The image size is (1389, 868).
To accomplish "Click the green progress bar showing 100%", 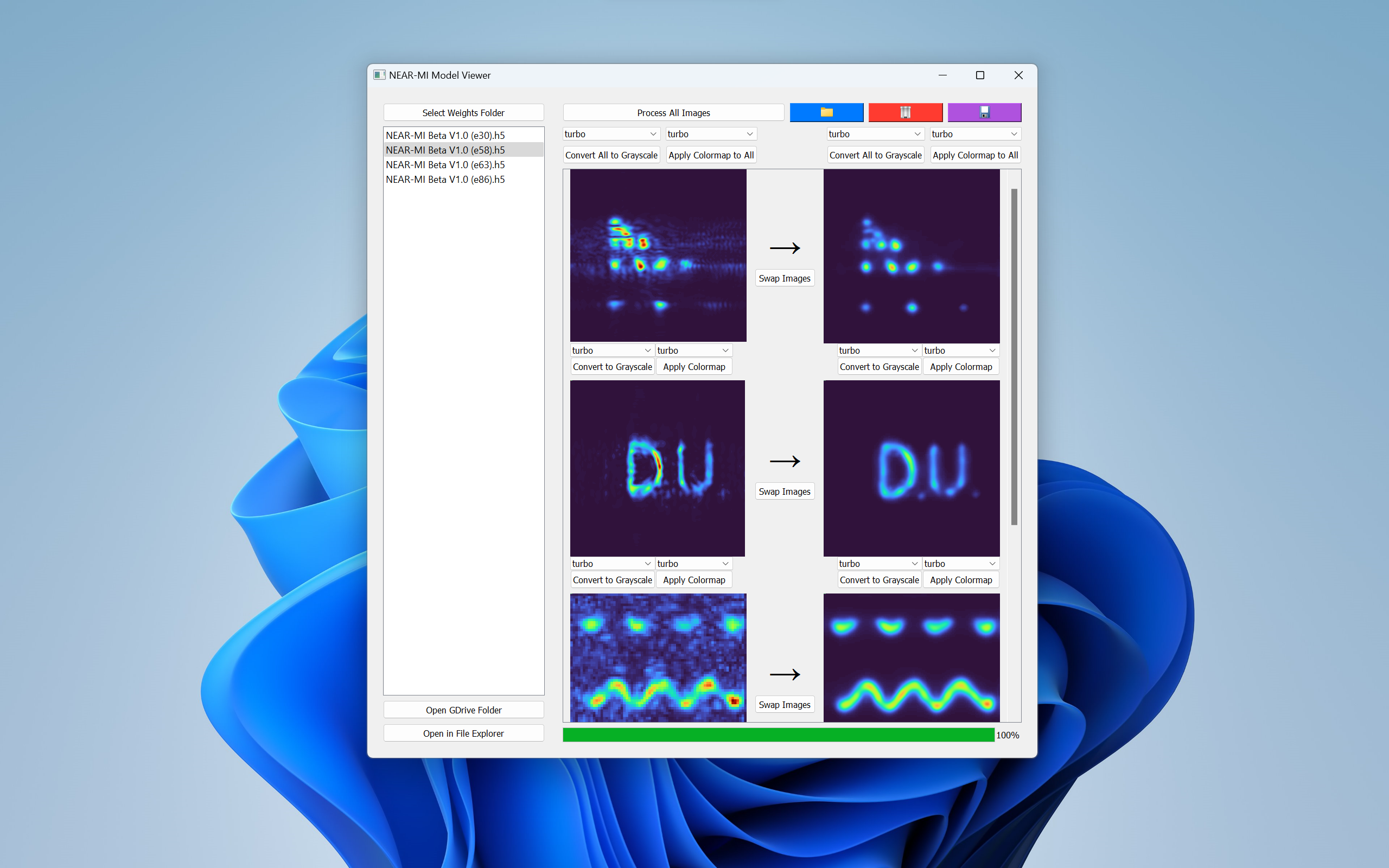I will tap(777, 735).
